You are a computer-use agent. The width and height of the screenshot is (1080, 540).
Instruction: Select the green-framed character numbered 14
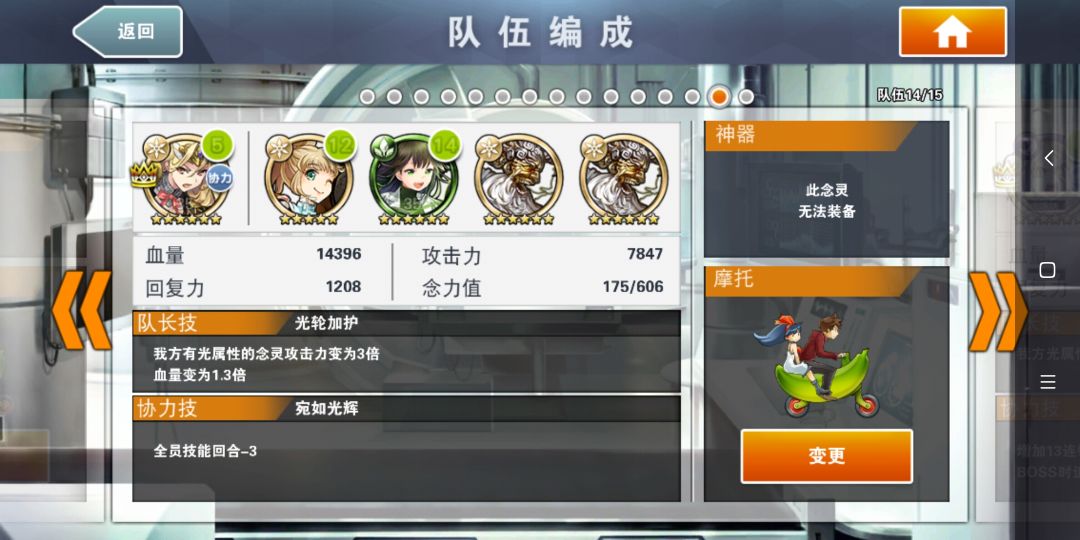(413, 178)
